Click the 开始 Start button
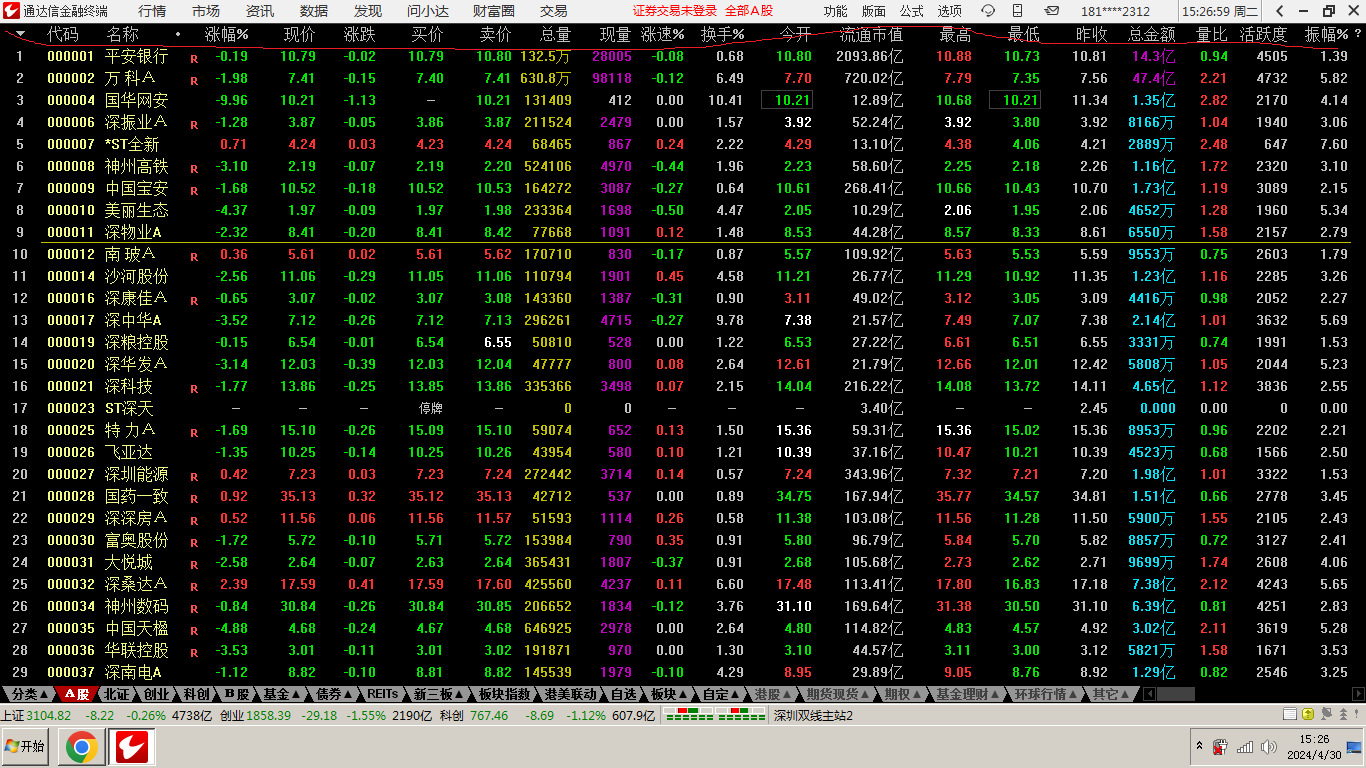Viewport: 1366px width, 768px height. [26, 747]
